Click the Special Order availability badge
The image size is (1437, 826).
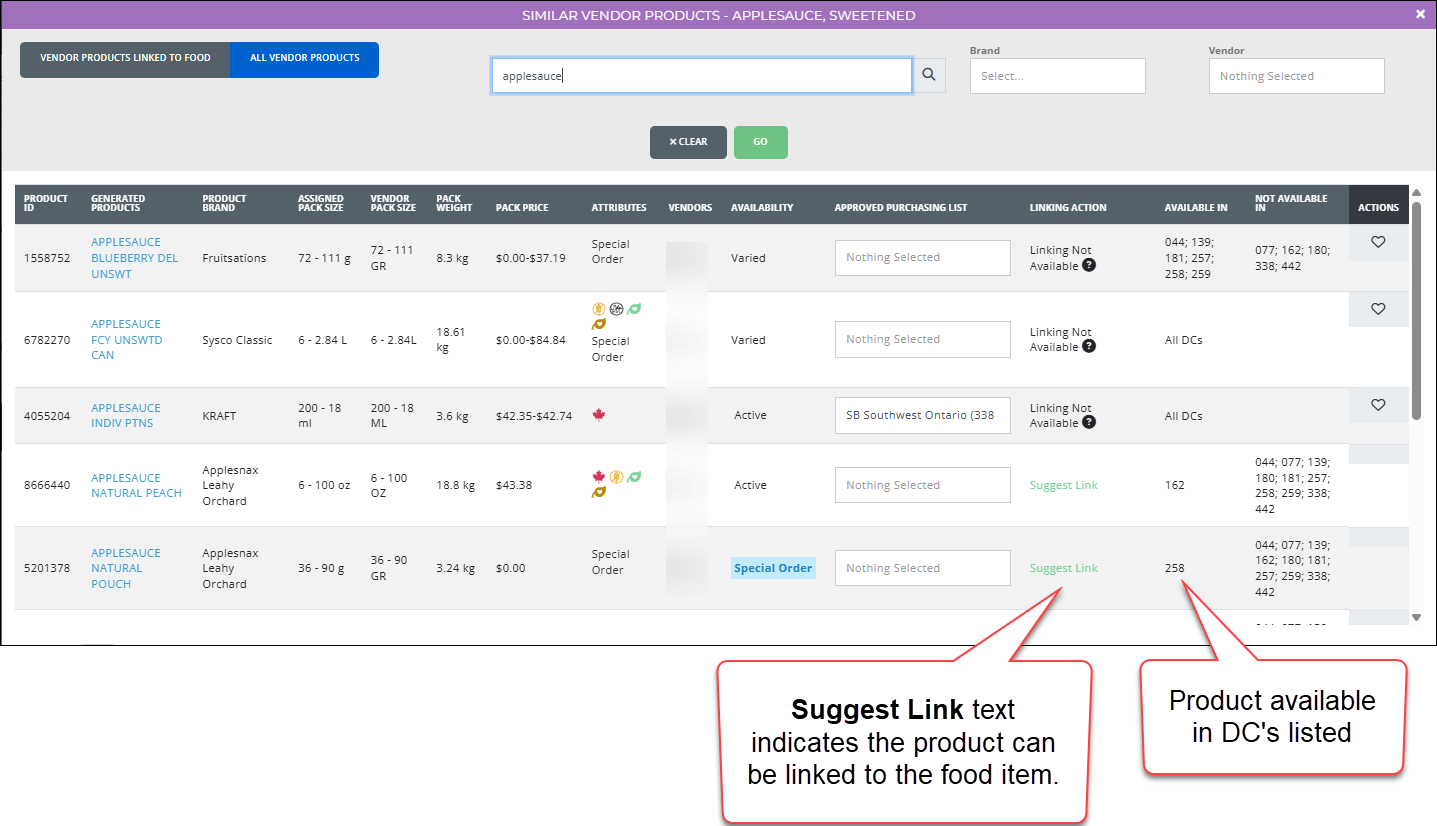click(x=773, y=568)
